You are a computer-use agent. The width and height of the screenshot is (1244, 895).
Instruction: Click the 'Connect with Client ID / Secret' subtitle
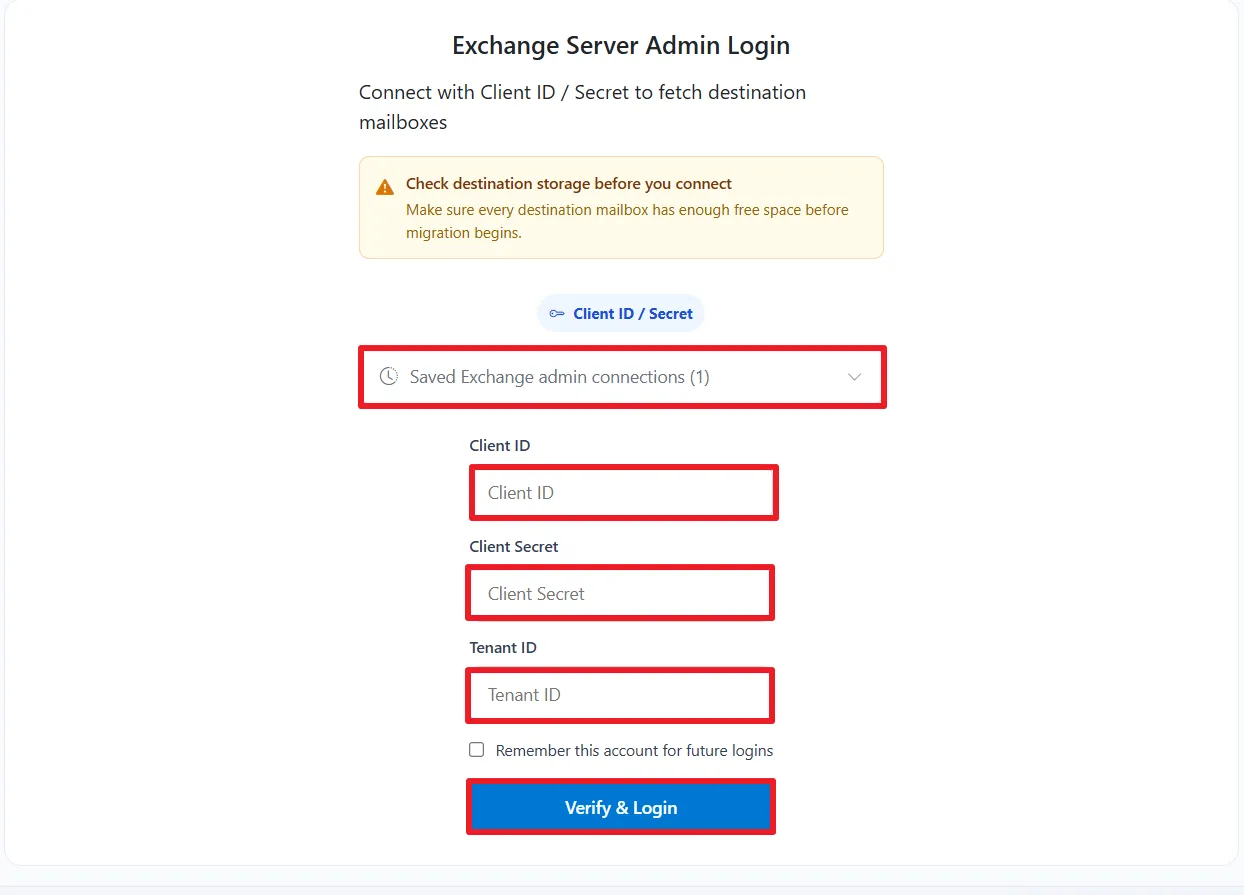click(x=582, y=107)
